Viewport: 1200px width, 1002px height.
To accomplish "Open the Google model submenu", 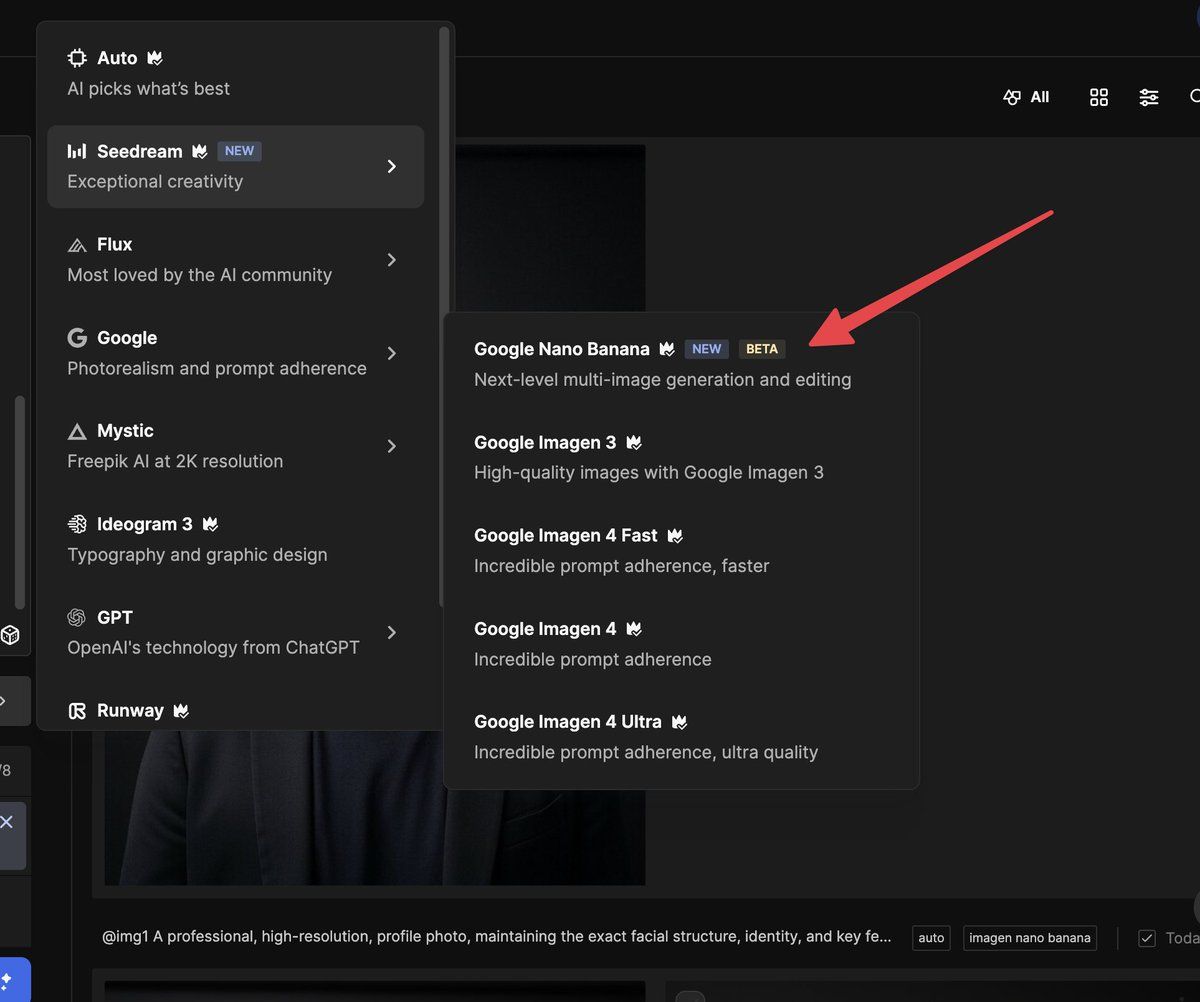I will click(236, 353).
